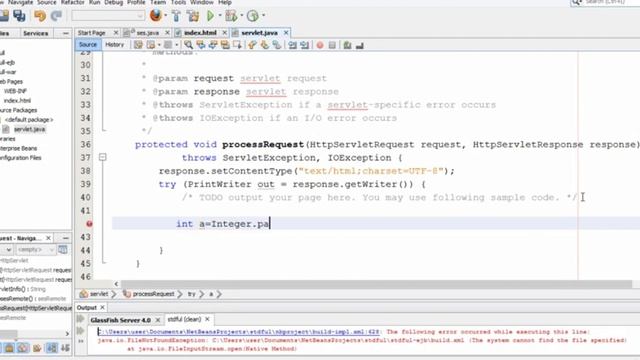Click the Undo arrow icon
Viewport: 640px width, 360px height.
pos(40,16)
